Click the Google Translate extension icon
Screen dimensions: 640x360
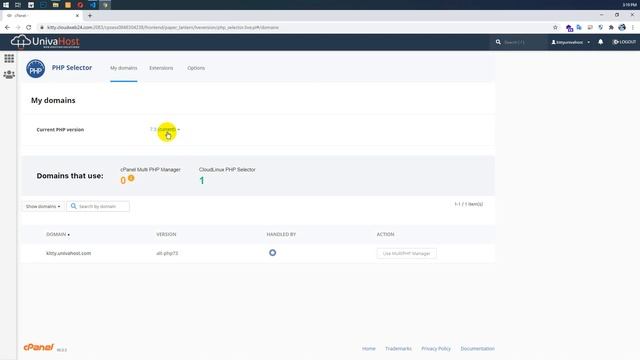click(x=579, y=27)
